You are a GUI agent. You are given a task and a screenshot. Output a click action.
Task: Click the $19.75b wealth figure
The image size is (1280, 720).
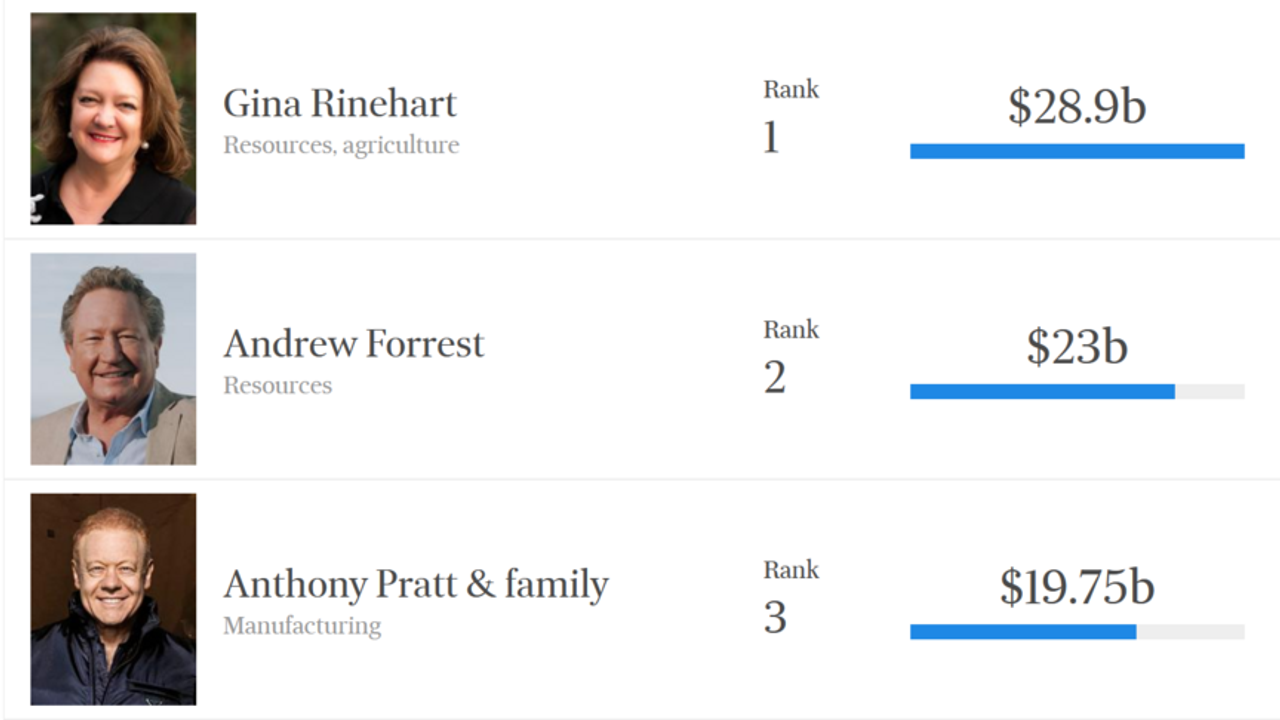pyautogui.click(x=1077, y=587)
